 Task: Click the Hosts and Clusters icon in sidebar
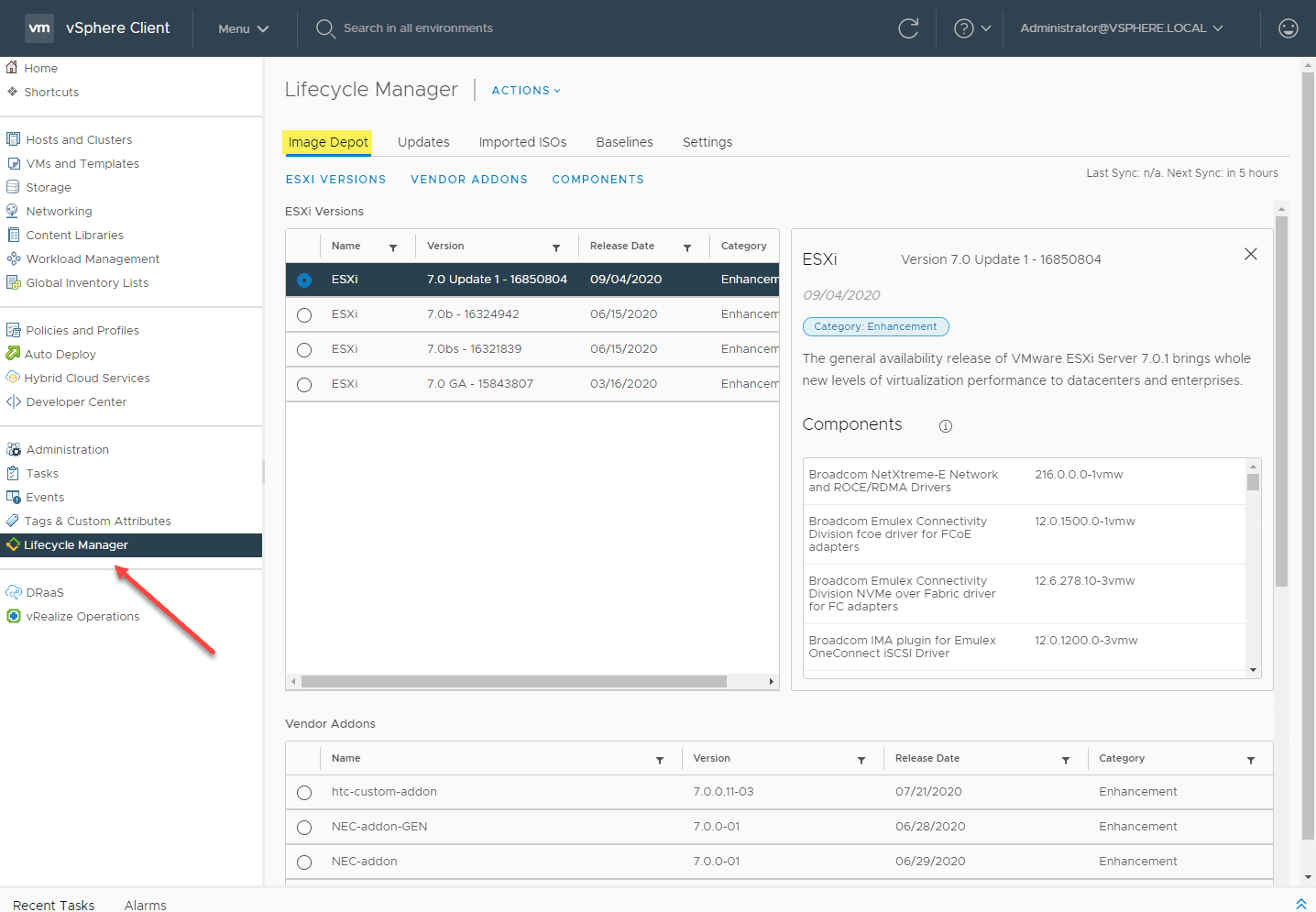(x=13, y=139)
